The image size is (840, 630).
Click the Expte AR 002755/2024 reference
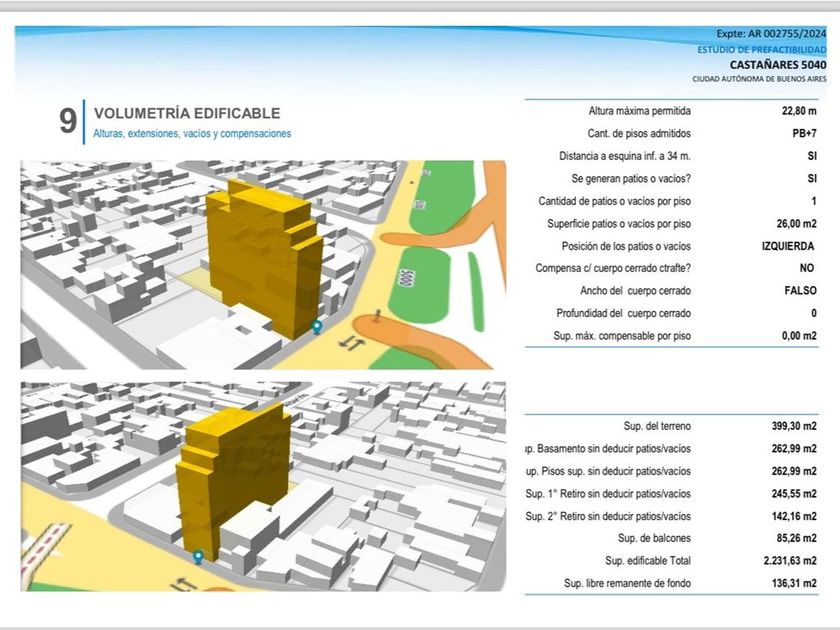click(772, 35)
